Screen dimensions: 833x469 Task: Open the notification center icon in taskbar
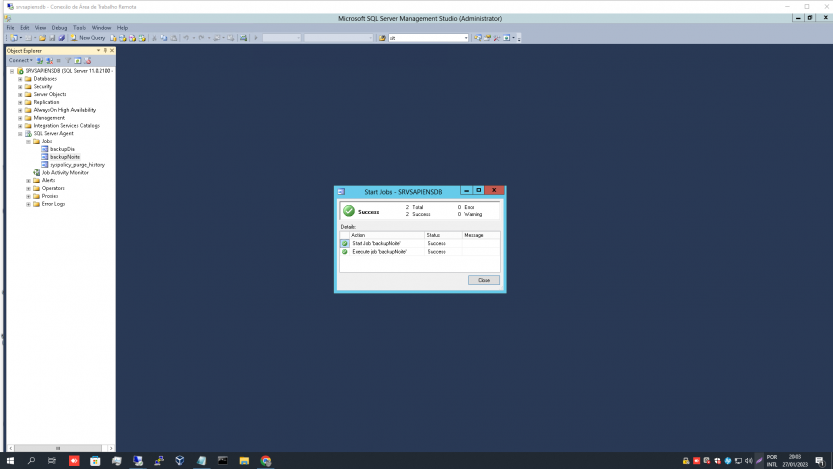pyautogui.click(x=820, y=461)
